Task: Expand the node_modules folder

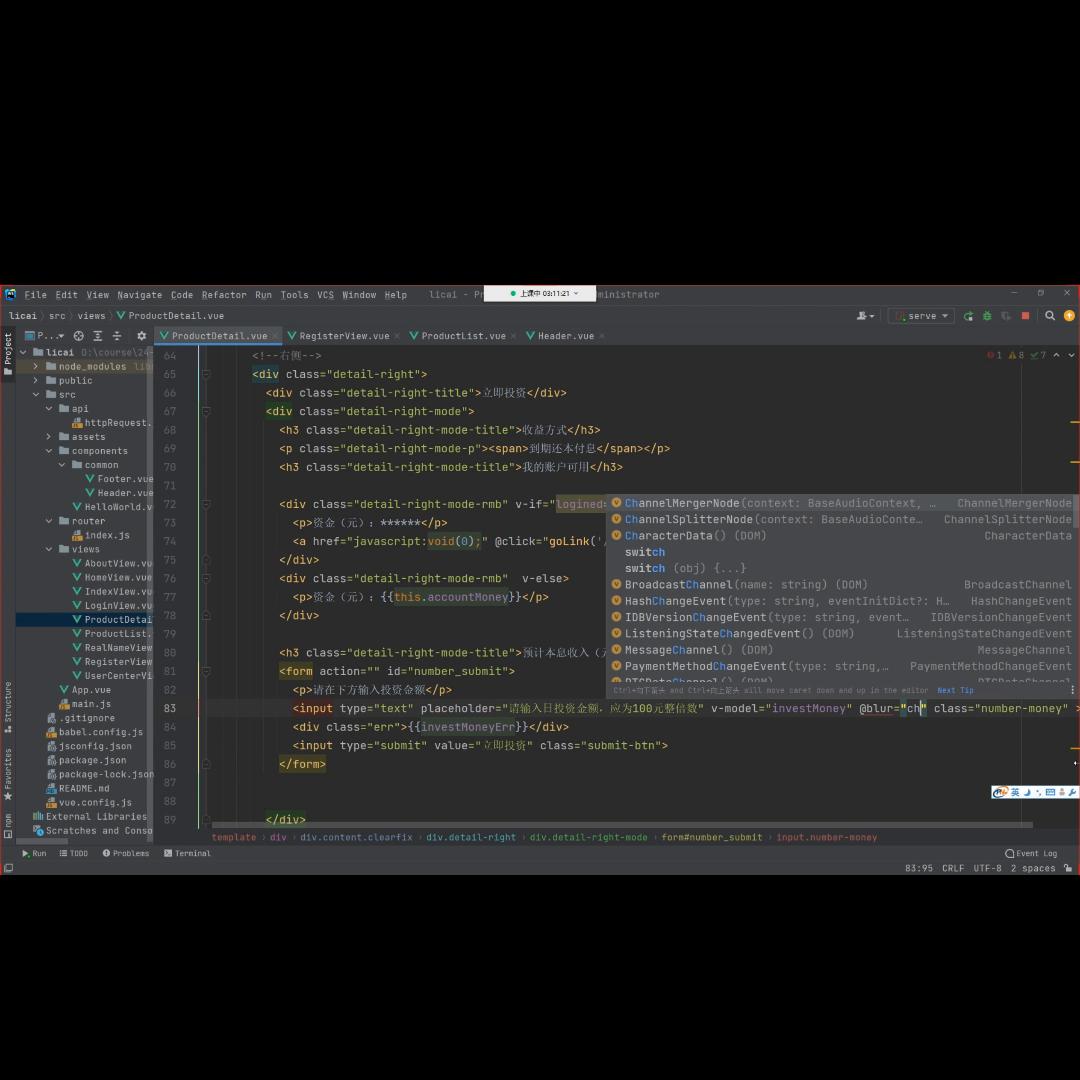Action: [x=36, y=366]
